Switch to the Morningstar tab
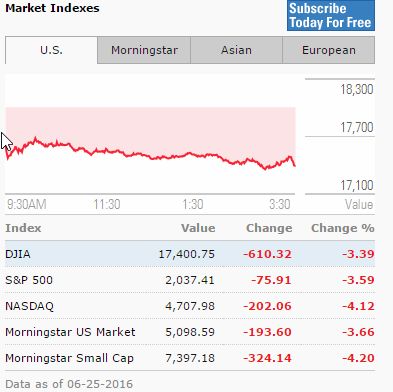Screen dimensions: 393x392 pos(144,50)
